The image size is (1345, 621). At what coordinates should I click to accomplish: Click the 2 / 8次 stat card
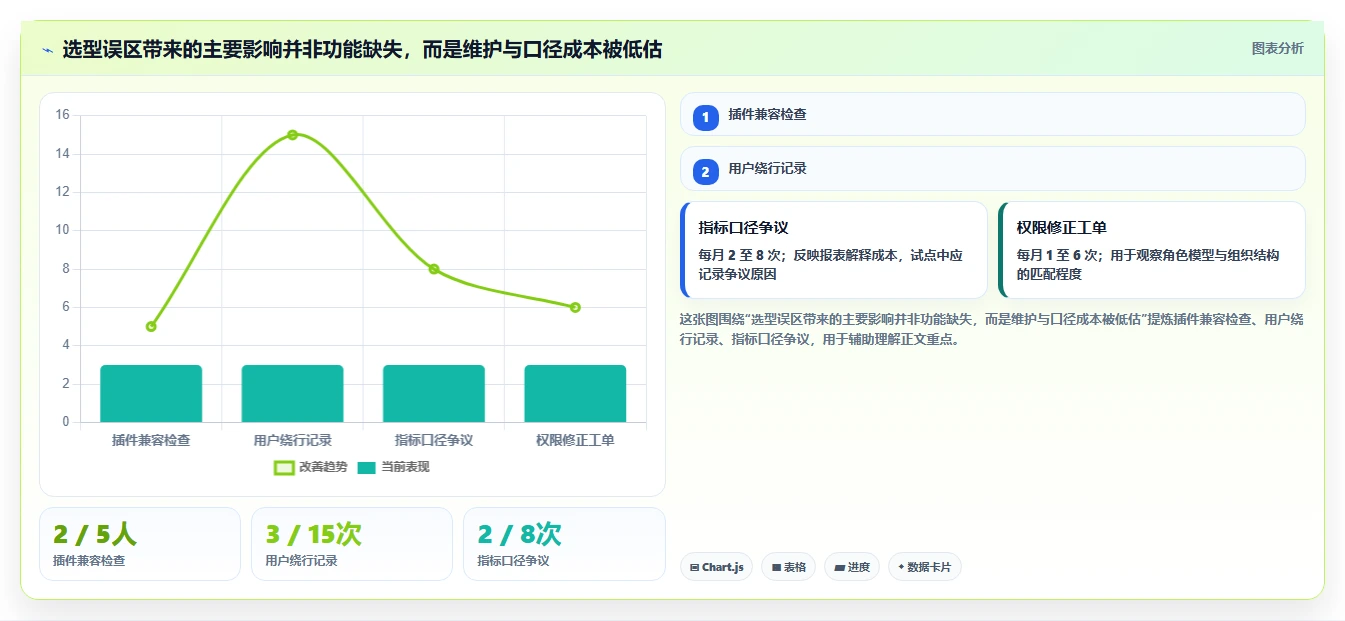[564, 544]
